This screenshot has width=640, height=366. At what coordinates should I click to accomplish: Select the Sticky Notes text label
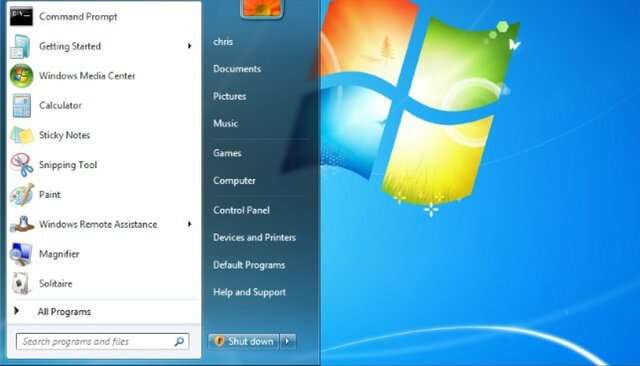[x=64, y=135]
